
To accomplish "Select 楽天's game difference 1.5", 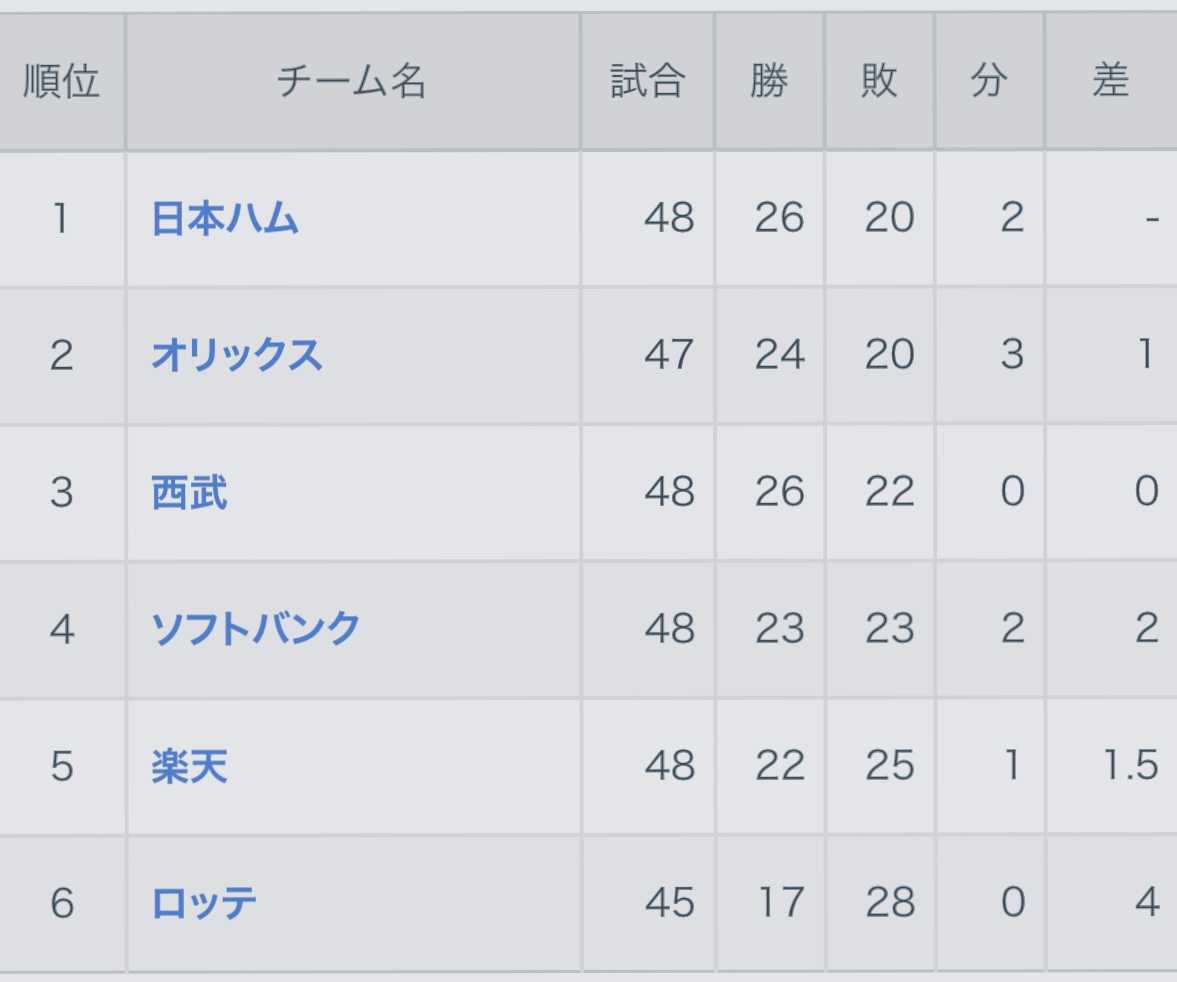I will click(x=1131, y=766).
